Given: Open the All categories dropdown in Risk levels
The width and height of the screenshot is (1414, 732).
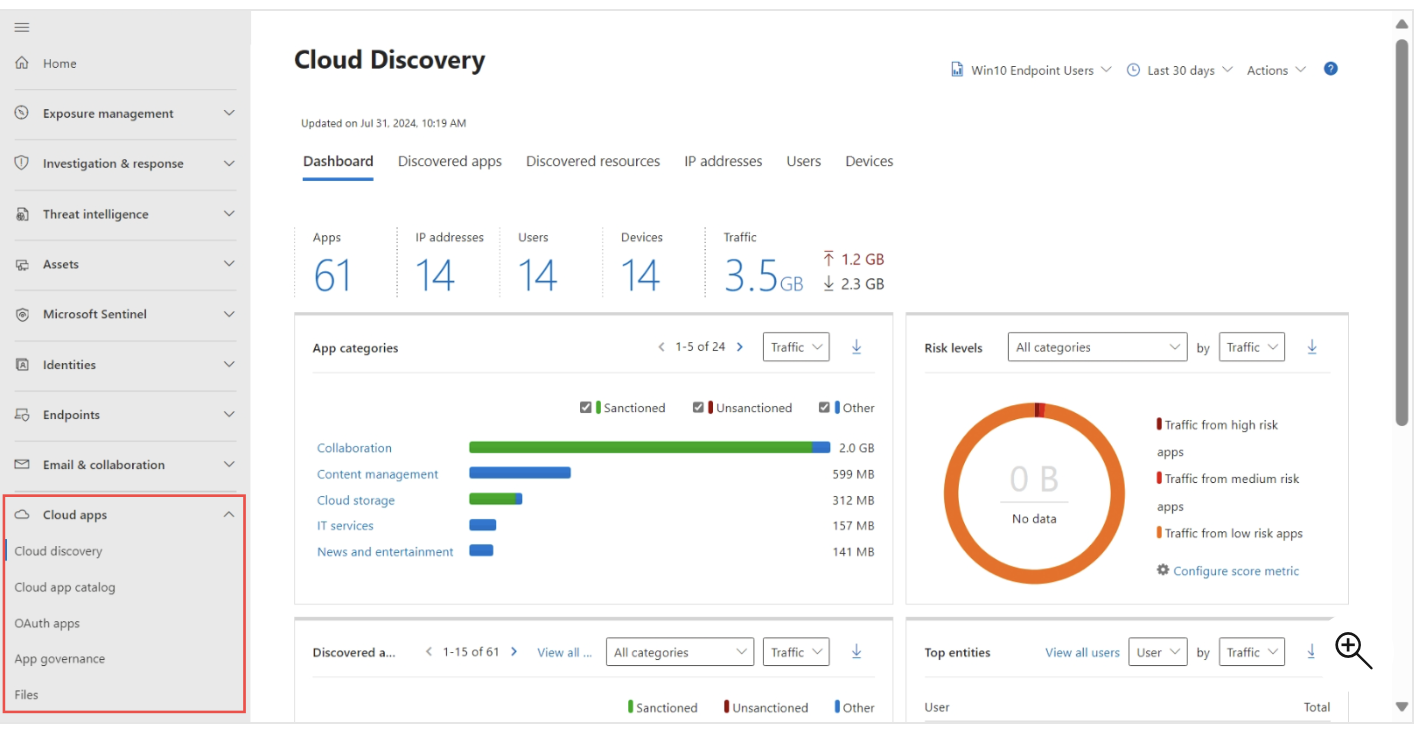Looking at the screenshot, I should point(1097,347).
